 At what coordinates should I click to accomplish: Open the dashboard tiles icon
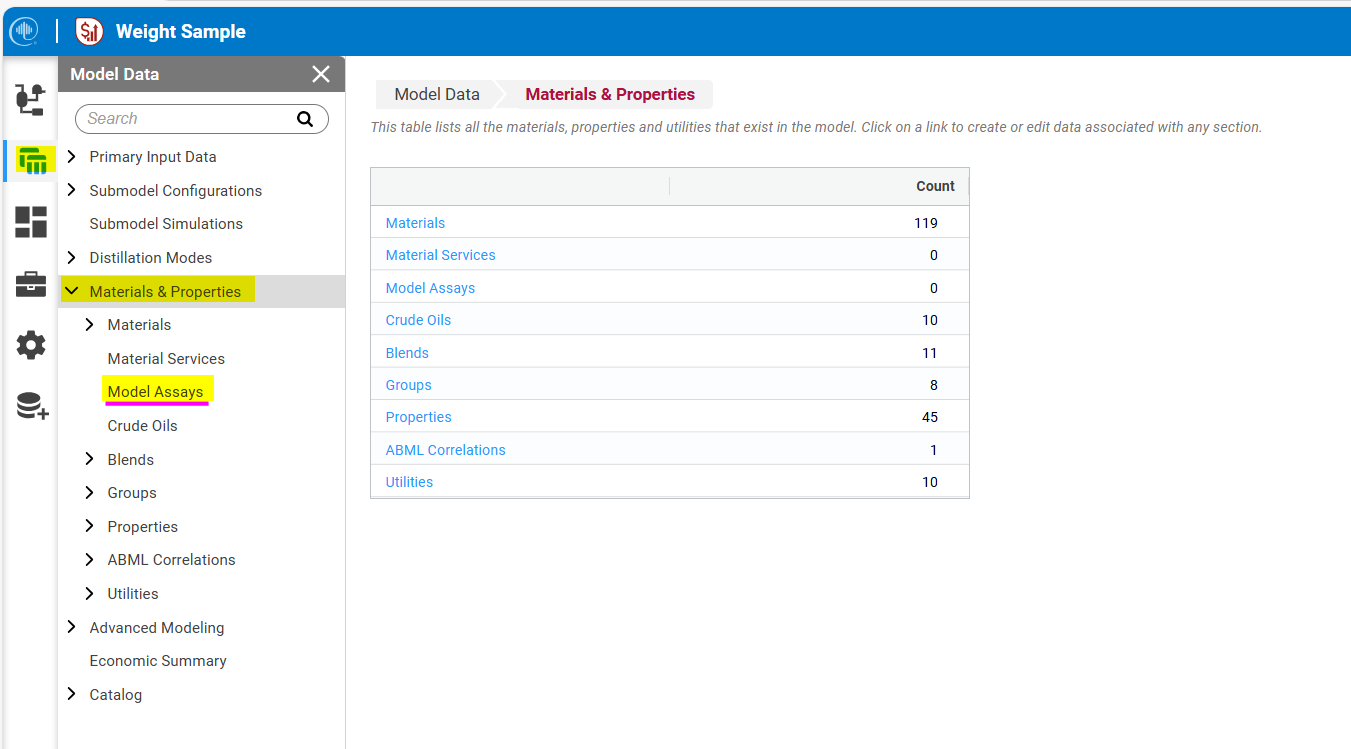pyautogui.click(x=31, y=222)
